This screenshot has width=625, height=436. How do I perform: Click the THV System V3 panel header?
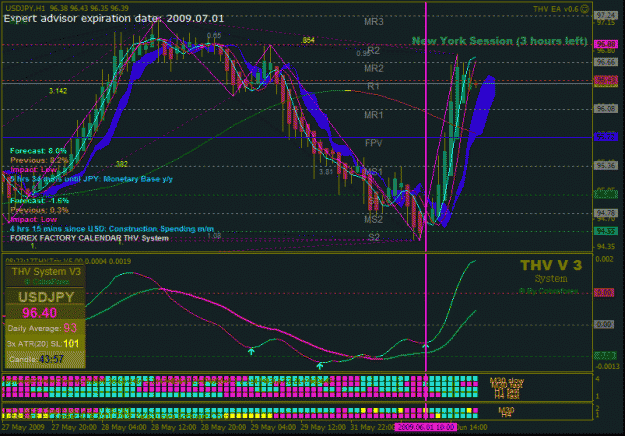(46, 272)
